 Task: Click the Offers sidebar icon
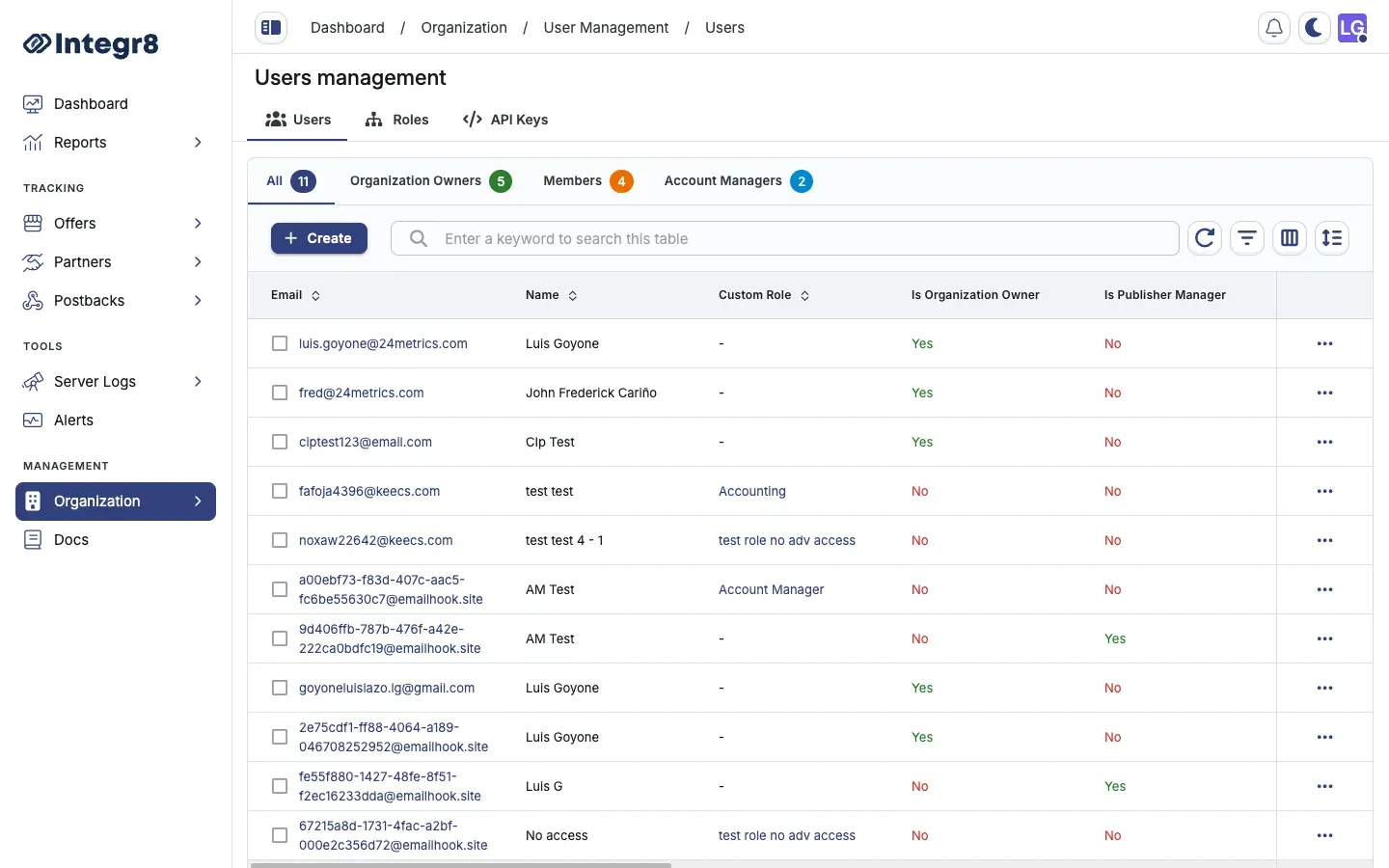[33, 223]
